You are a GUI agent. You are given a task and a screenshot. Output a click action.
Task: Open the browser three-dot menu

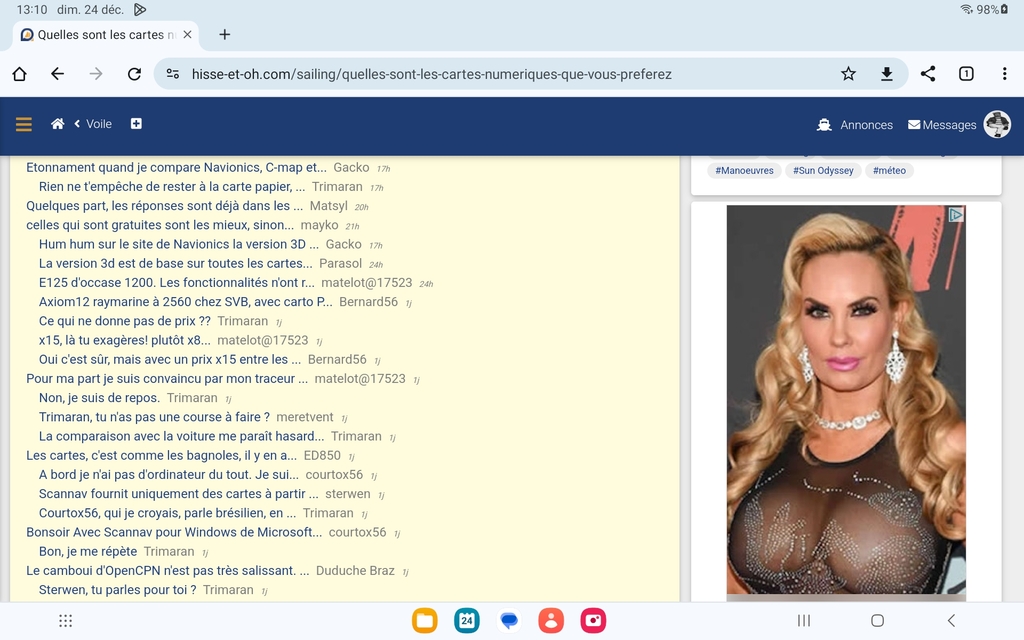click(x=1004, y=74)
